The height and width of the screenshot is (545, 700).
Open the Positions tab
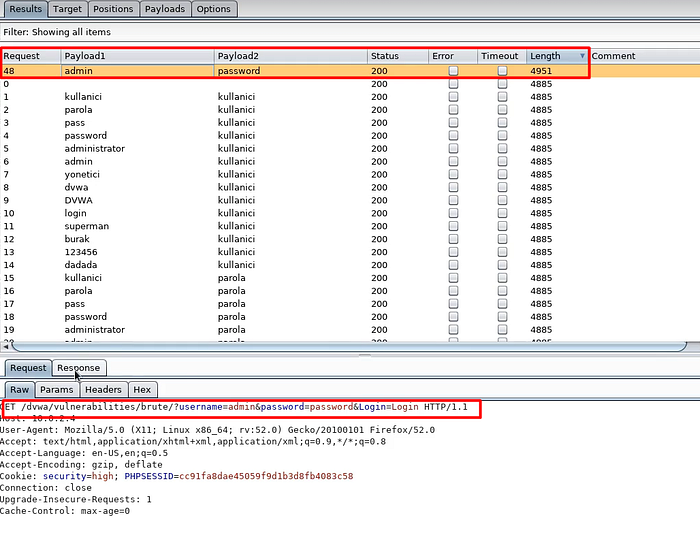(113, 9)
